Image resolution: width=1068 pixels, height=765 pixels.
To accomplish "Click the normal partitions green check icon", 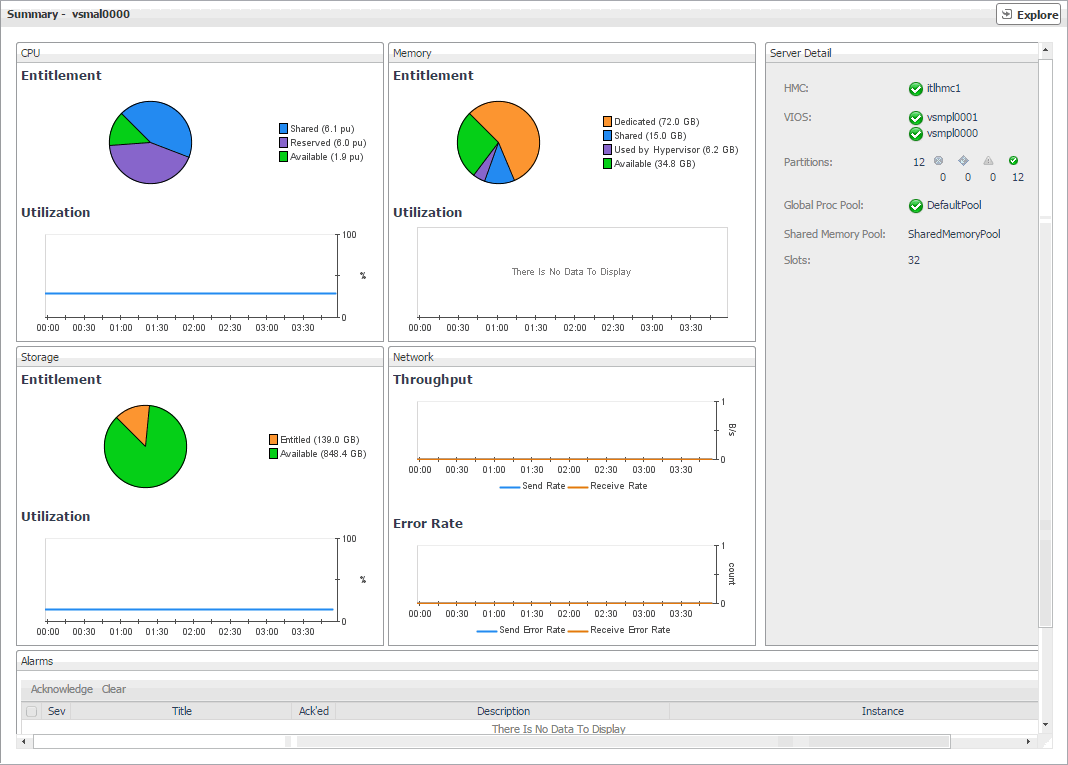I will coord(1013,161).
